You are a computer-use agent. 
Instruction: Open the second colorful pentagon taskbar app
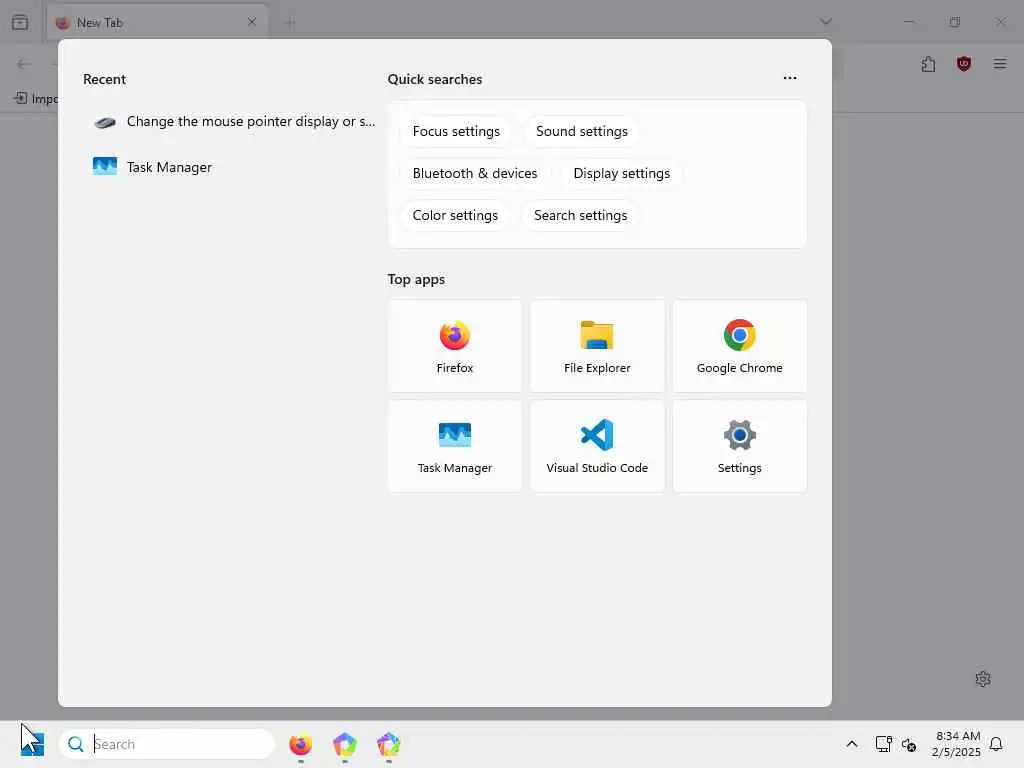(x=344, y=744)
